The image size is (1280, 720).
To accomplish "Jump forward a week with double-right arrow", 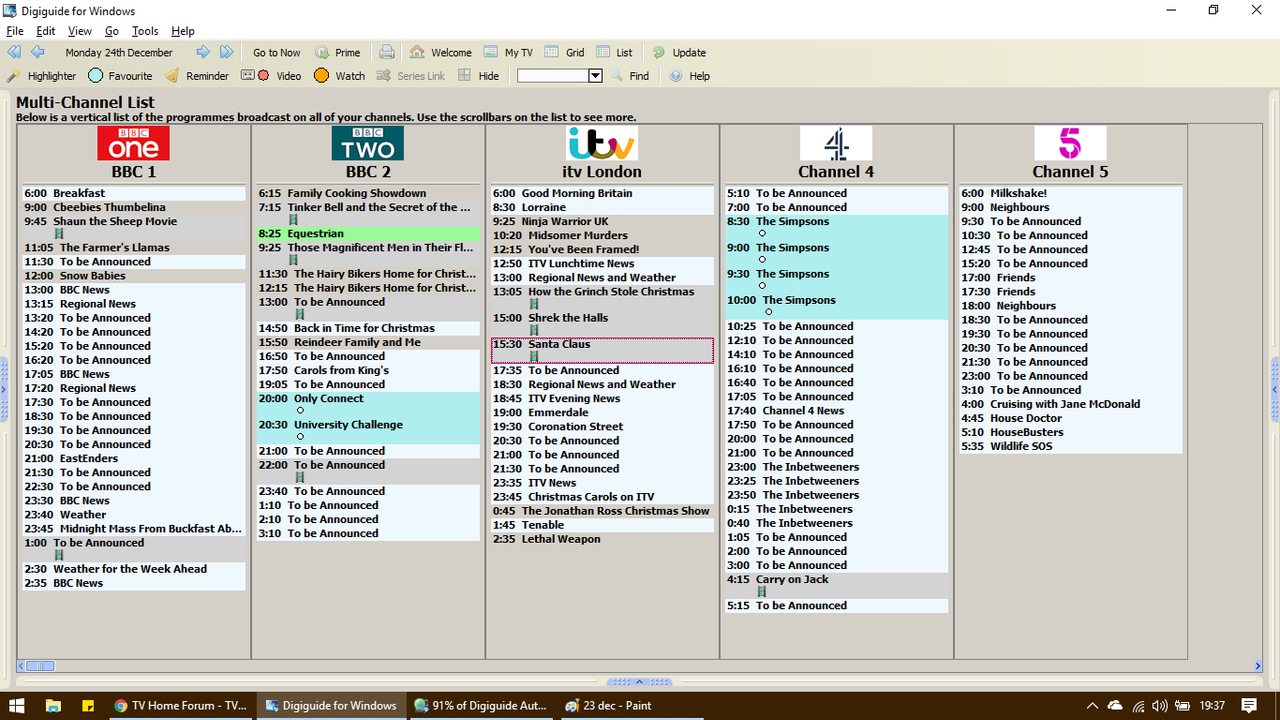I will point(227,52).
